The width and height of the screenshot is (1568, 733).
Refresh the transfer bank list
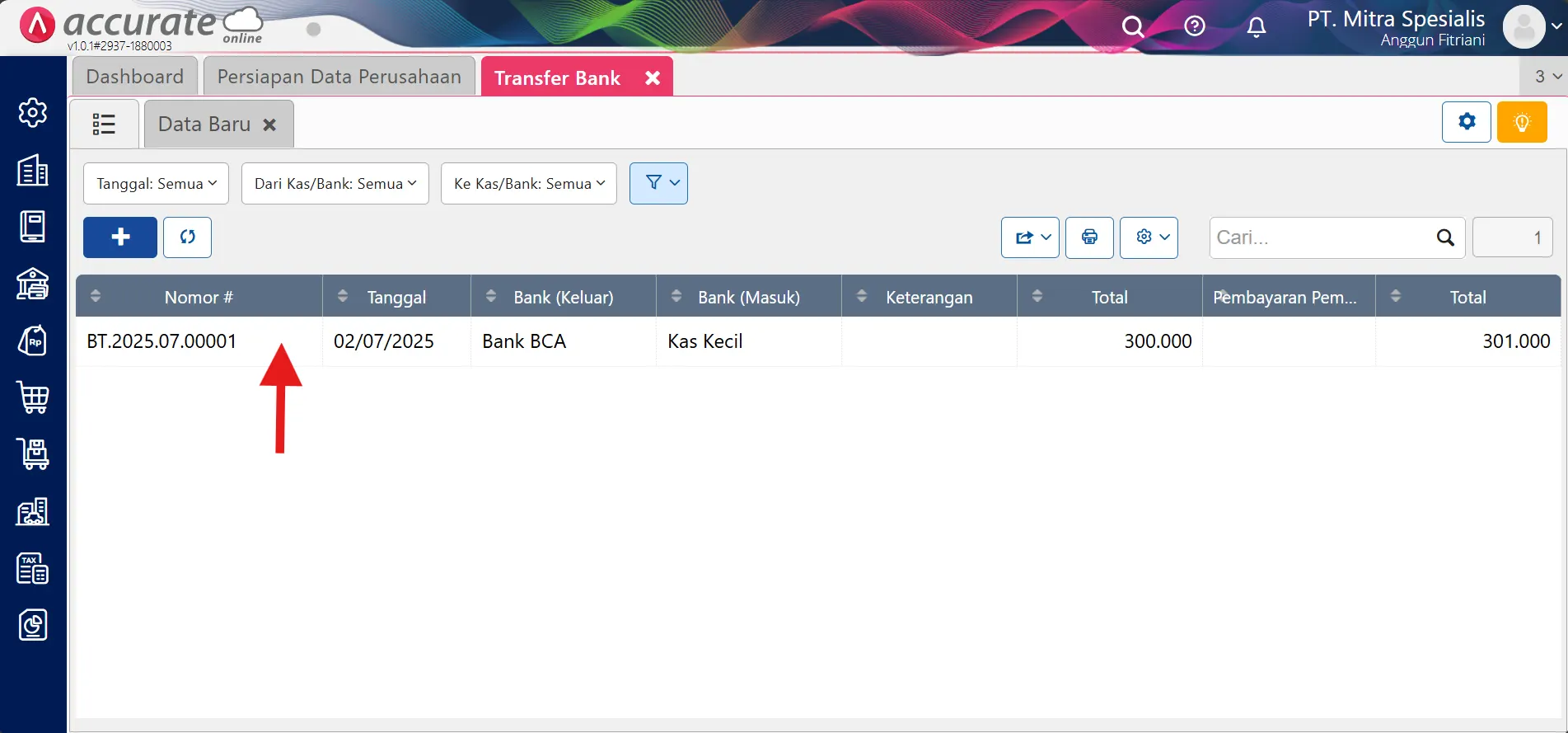187,237
